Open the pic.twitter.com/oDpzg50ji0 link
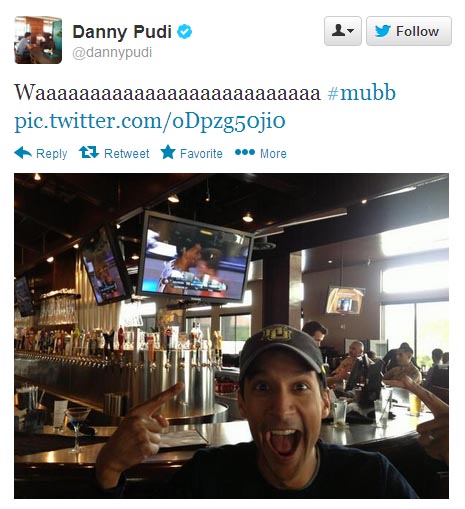 (x=150, y=121)
